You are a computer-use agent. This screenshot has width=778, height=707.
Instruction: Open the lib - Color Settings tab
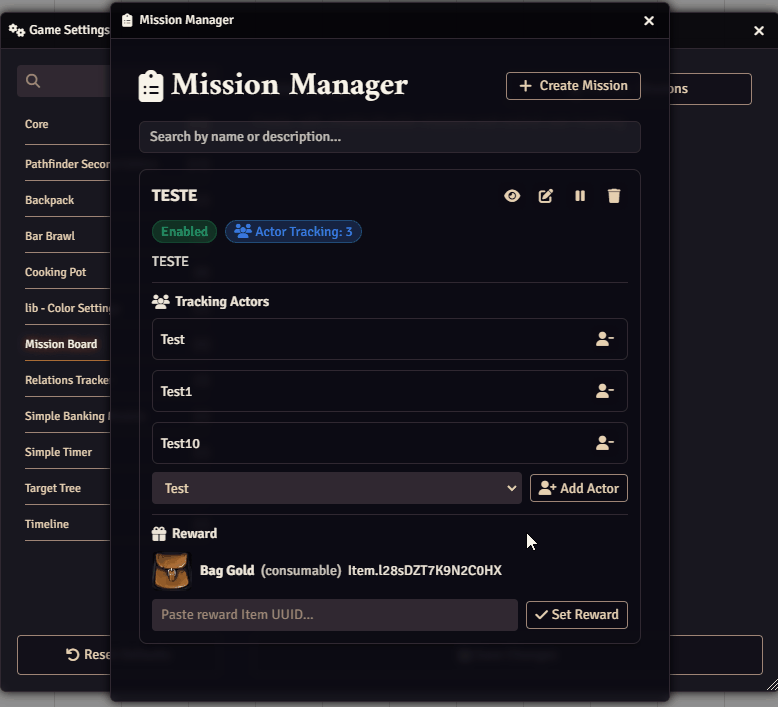[x=67, y=308]
